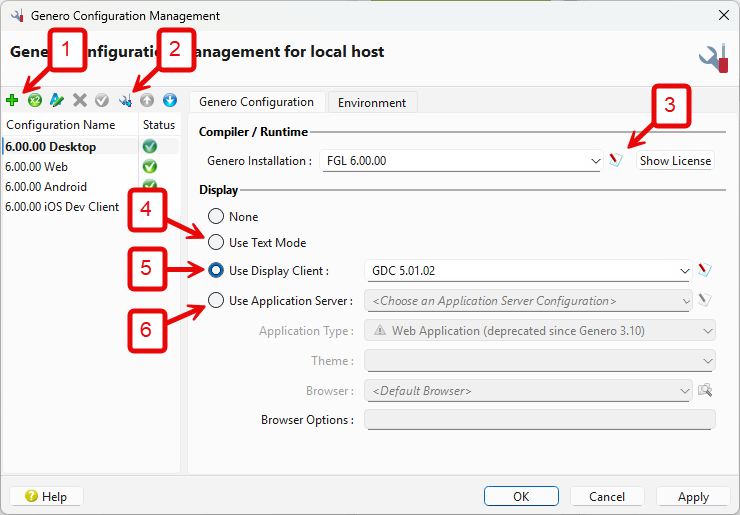Click the Configuration Name column header
This screenshot has height=515, width=740.
[x=70, y=125]
